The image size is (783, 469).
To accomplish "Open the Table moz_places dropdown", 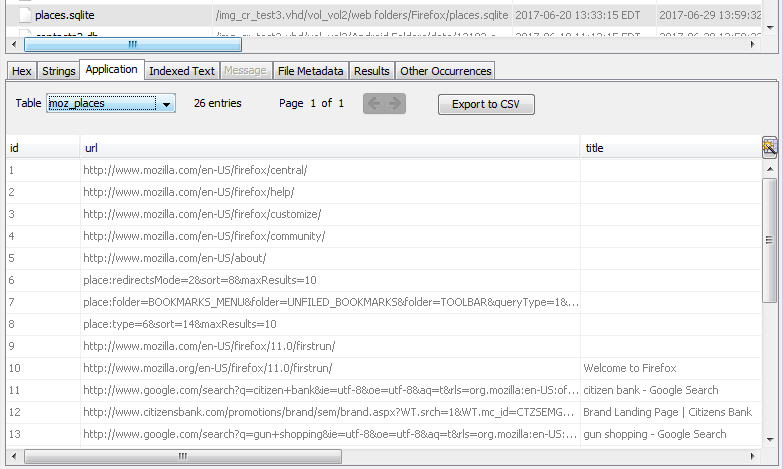I will [111, 103].
